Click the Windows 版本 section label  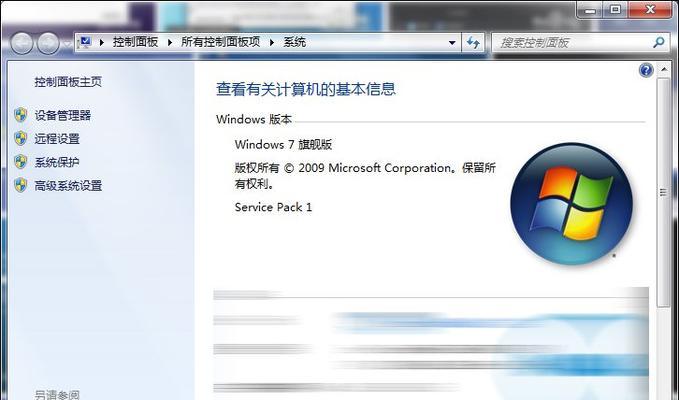click(254, 119)
